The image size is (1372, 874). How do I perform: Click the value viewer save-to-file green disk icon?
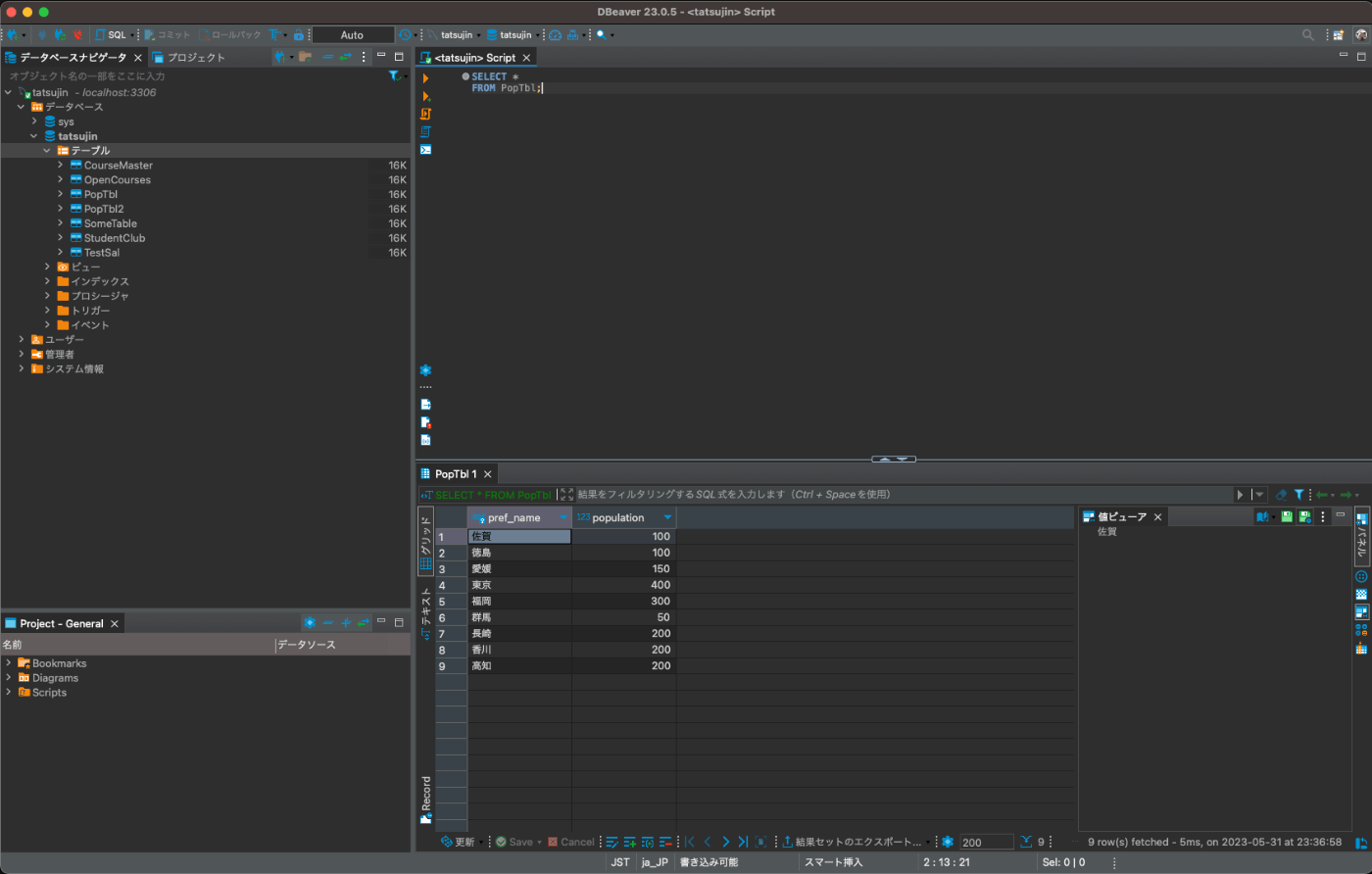1285,516
